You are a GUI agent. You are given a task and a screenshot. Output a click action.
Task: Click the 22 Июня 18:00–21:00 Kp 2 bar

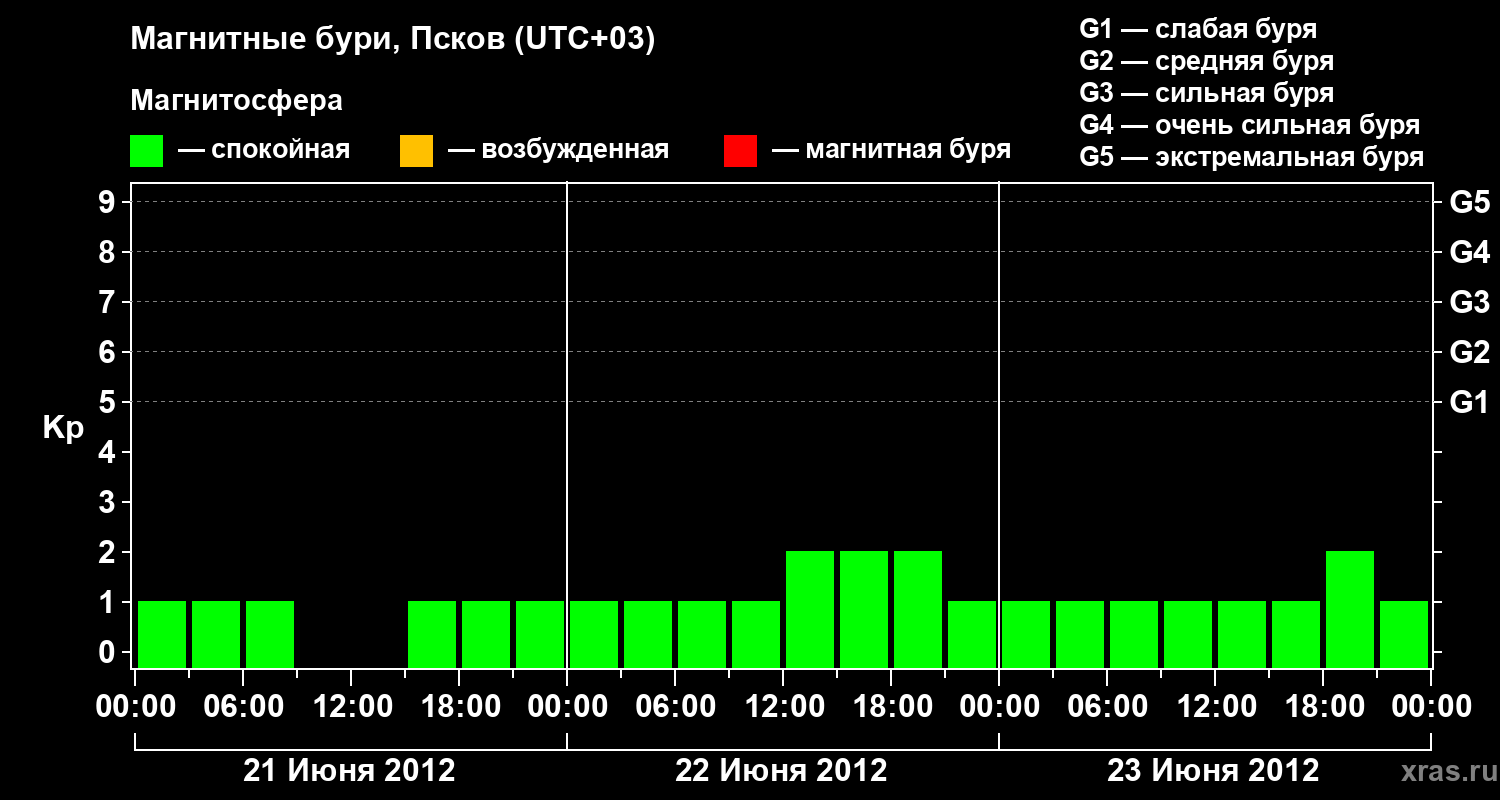[918, 609]
